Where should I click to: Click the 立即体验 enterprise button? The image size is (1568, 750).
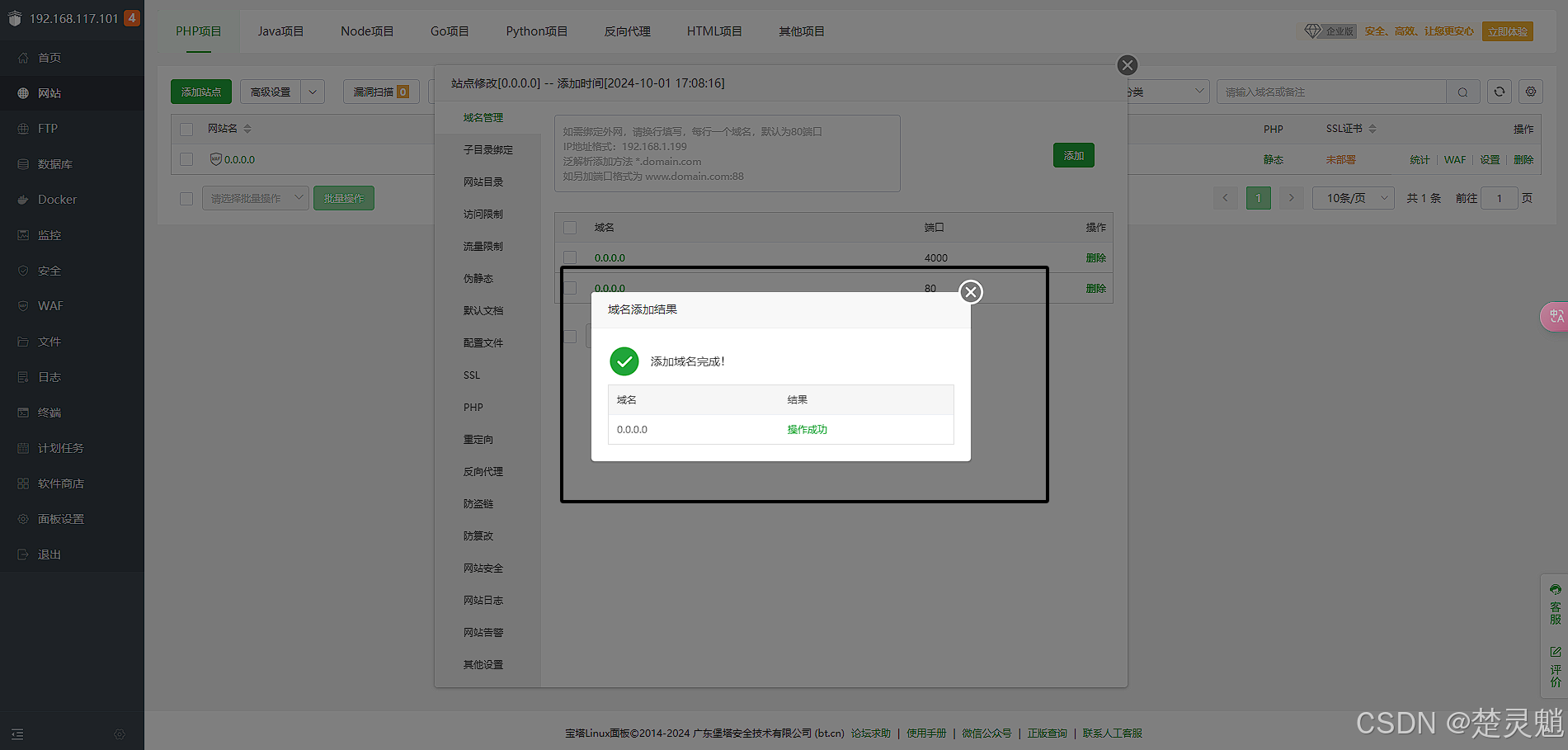1508,31
